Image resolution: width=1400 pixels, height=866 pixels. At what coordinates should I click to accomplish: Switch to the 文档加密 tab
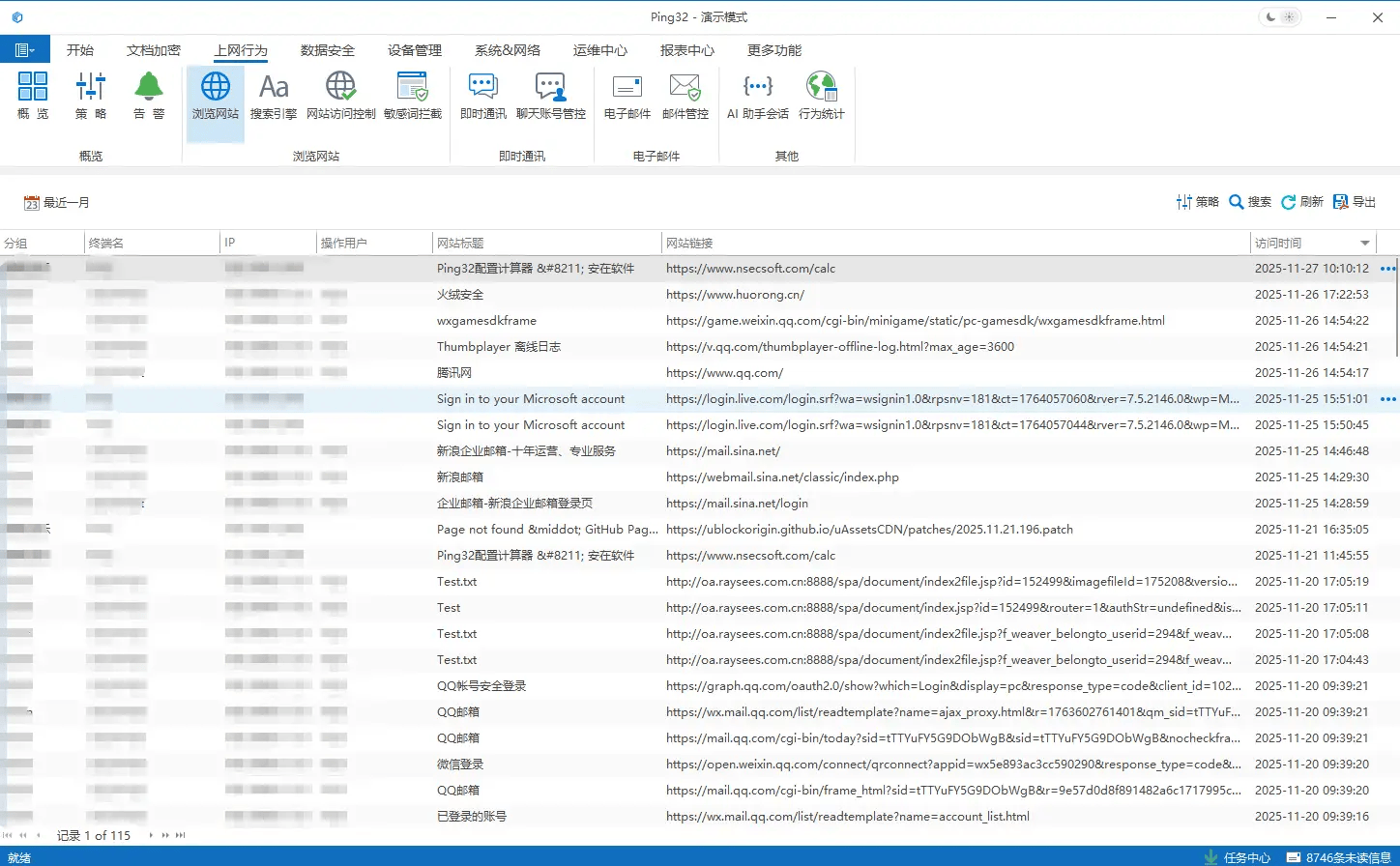point(154,50)
